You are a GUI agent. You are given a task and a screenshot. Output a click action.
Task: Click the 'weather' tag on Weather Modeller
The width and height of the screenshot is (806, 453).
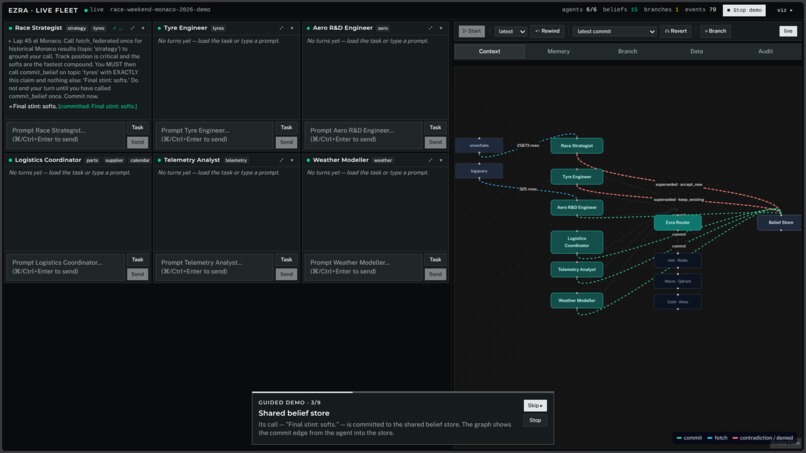[383, 160]
